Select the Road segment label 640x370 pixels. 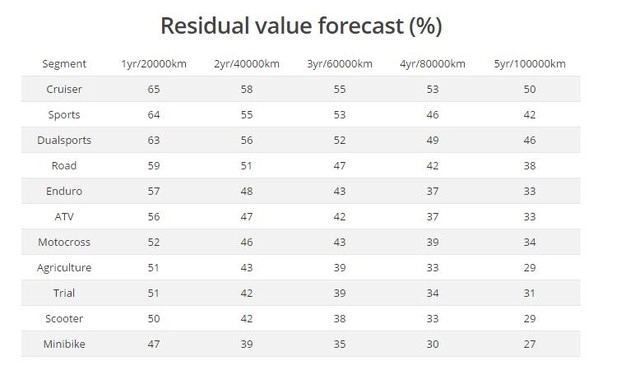(x=64, y=166)
